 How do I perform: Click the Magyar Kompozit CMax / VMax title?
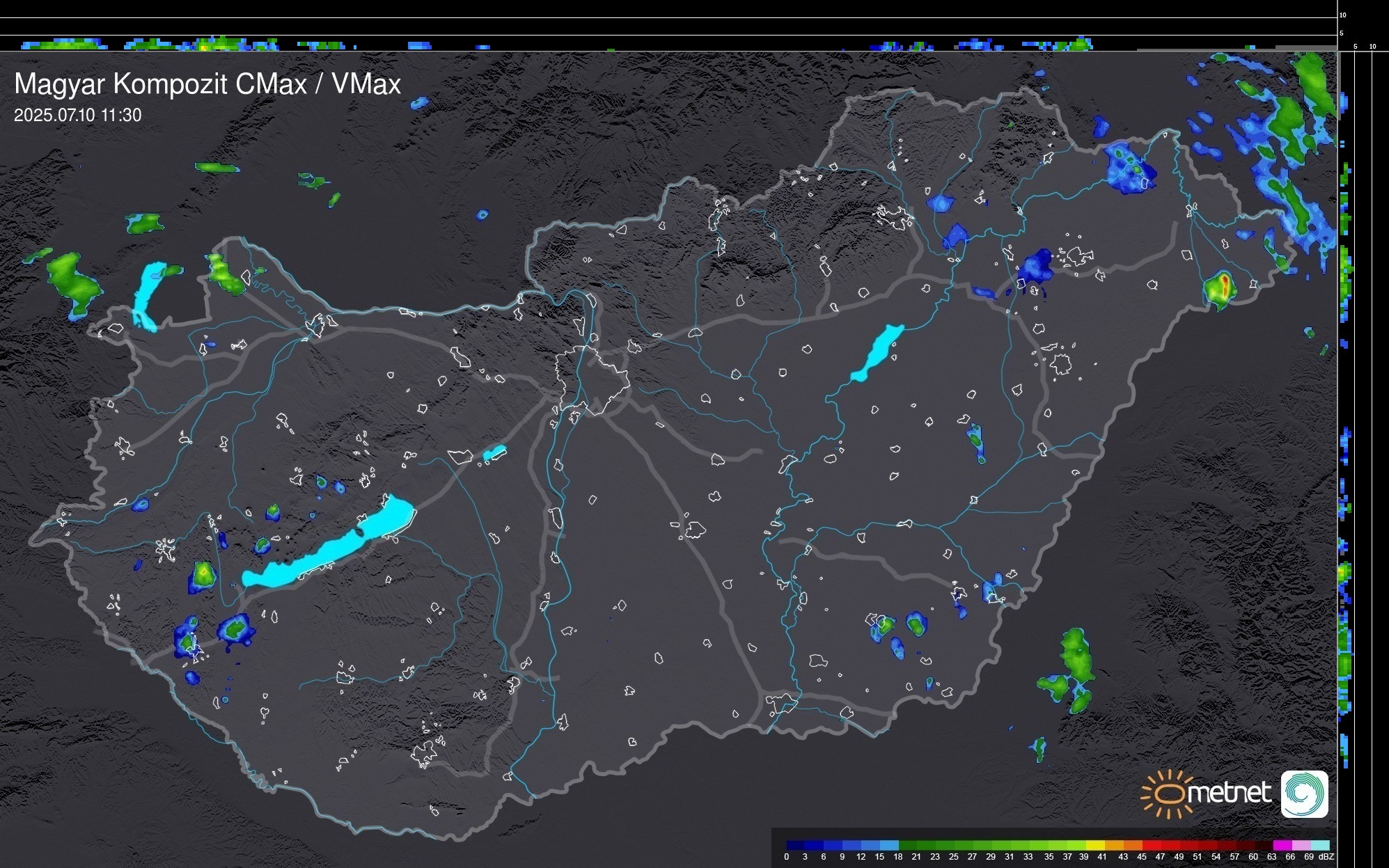tap(207, 84)
